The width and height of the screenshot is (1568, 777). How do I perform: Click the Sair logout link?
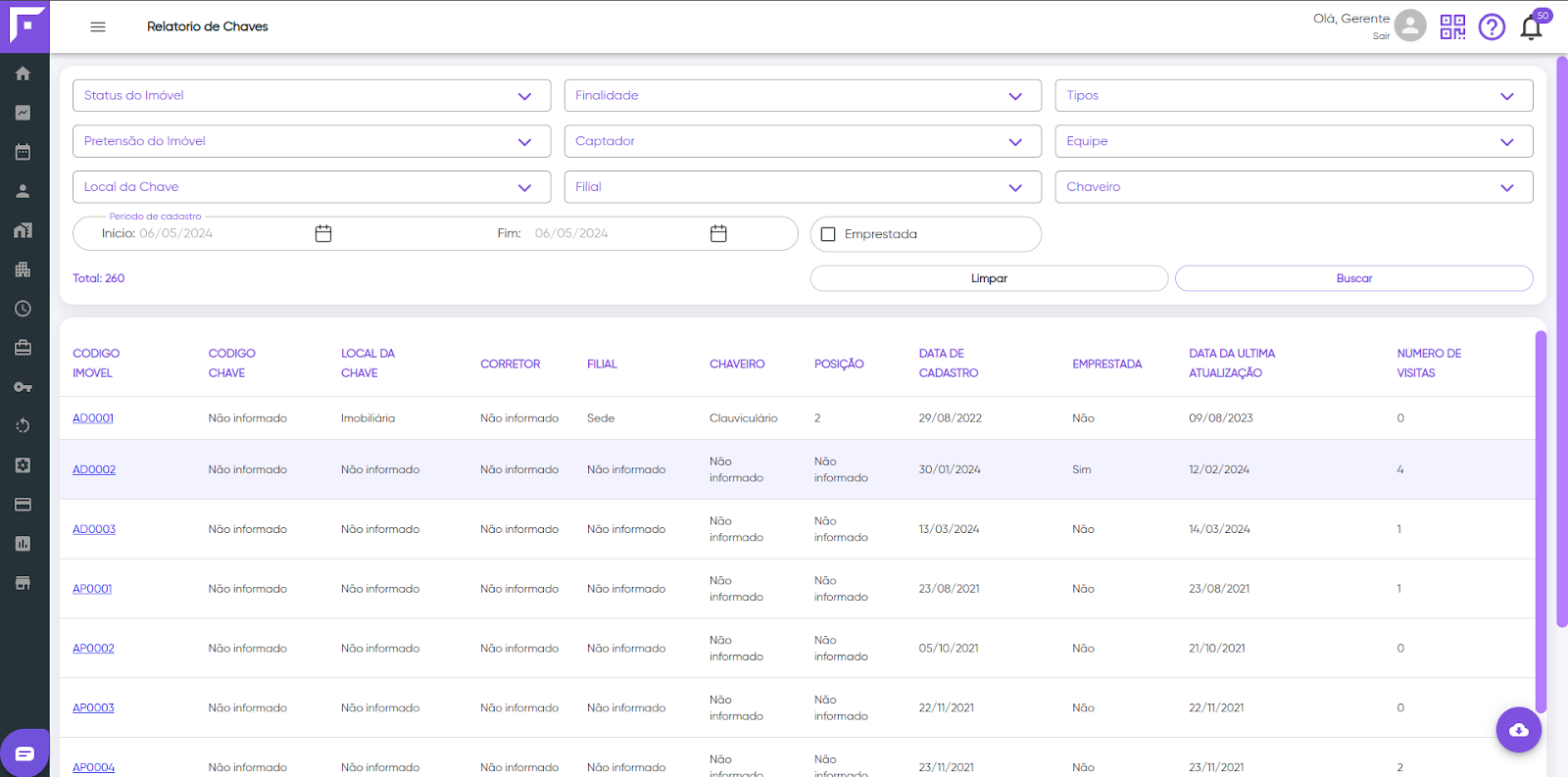pos(1381,36)
